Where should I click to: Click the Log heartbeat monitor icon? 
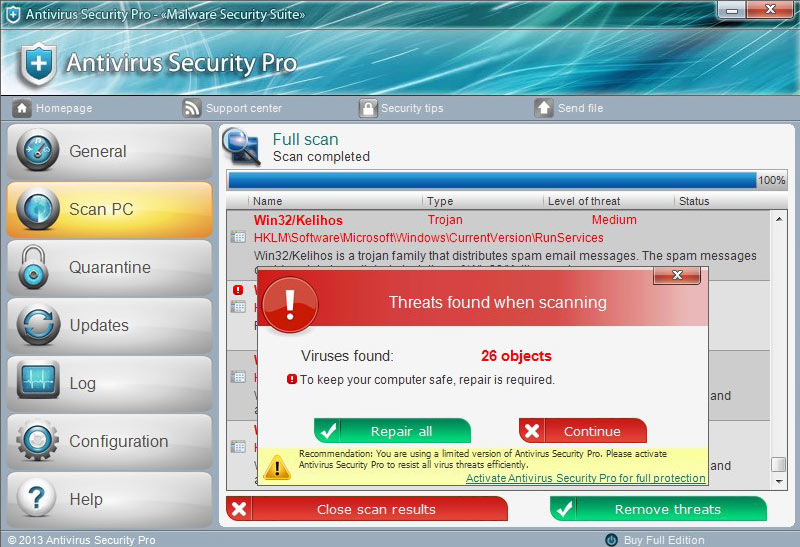click(38, 380)
